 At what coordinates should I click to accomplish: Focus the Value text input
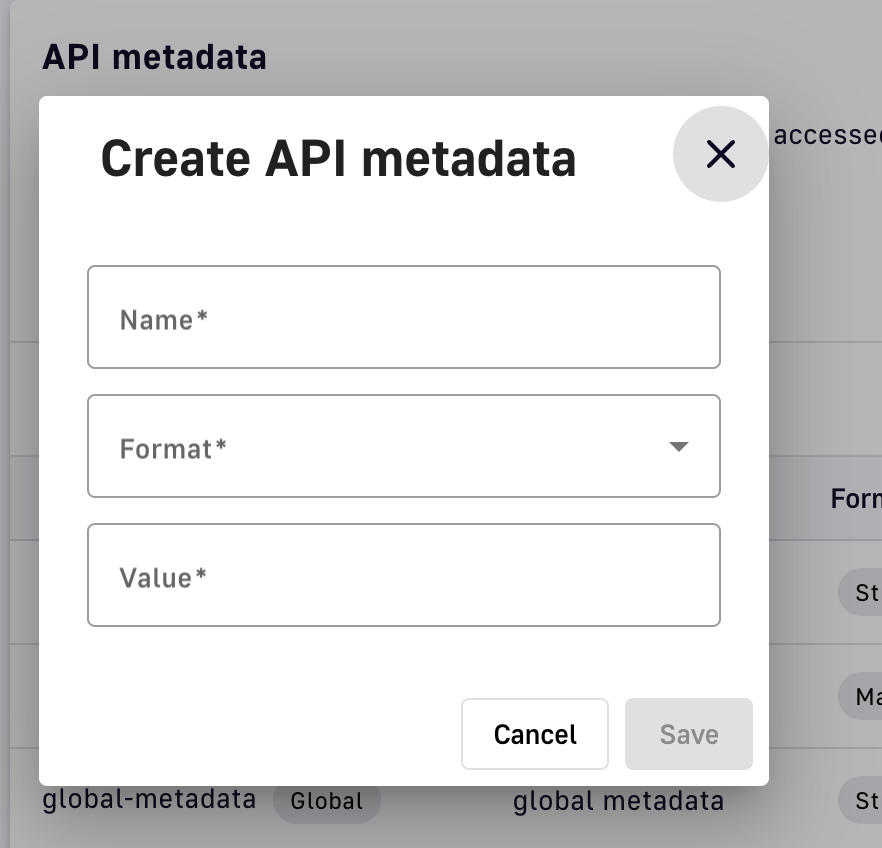[x=404, y=575]
